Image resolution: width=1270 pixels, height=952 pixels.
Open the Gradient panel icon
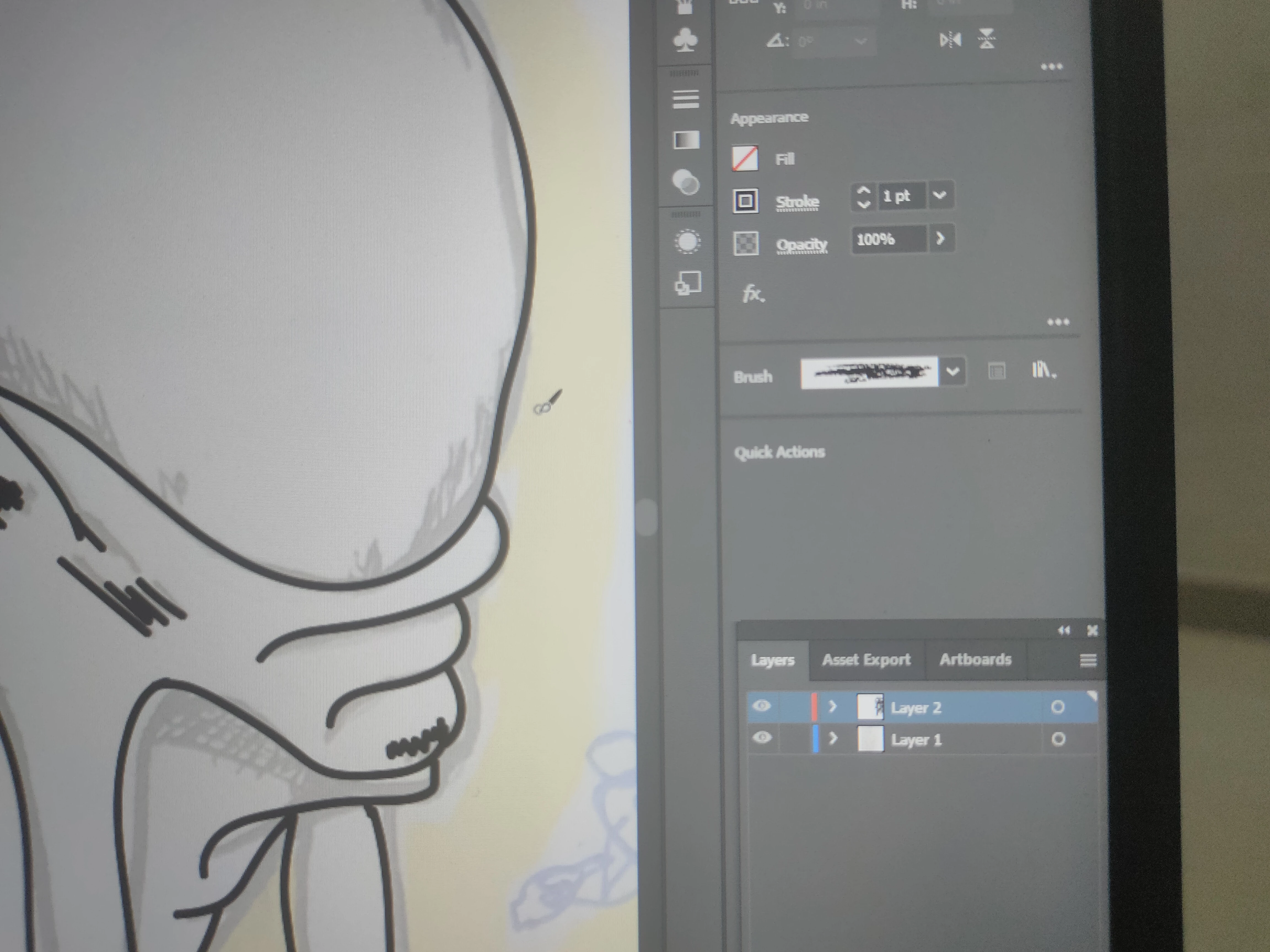pyautogui.click(x=686, y=139)
